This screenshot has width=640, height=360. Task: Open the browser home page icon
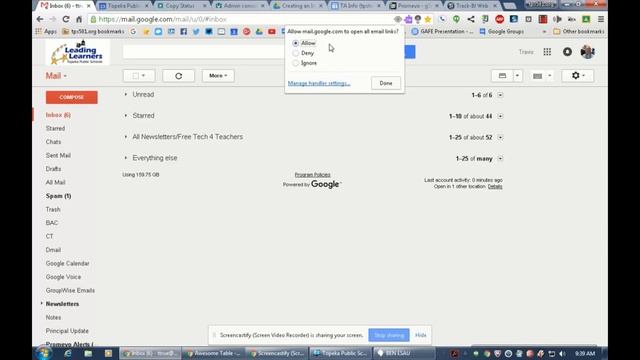pyautogui.click(x=79, y=19)
